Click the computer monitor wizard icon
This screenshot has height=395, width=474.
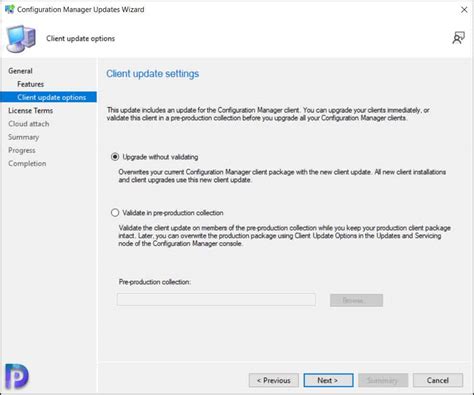click(x=21, y=39)
